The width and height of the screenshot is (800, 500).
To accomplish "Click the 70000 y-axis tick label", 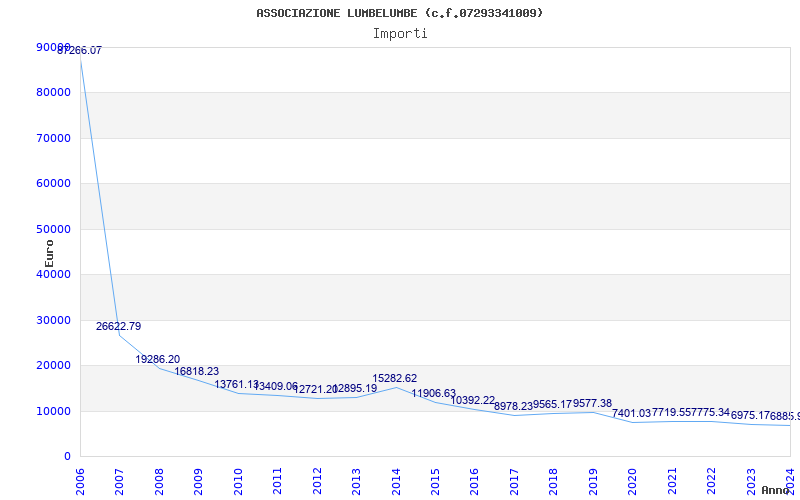I will click(54, 138).
